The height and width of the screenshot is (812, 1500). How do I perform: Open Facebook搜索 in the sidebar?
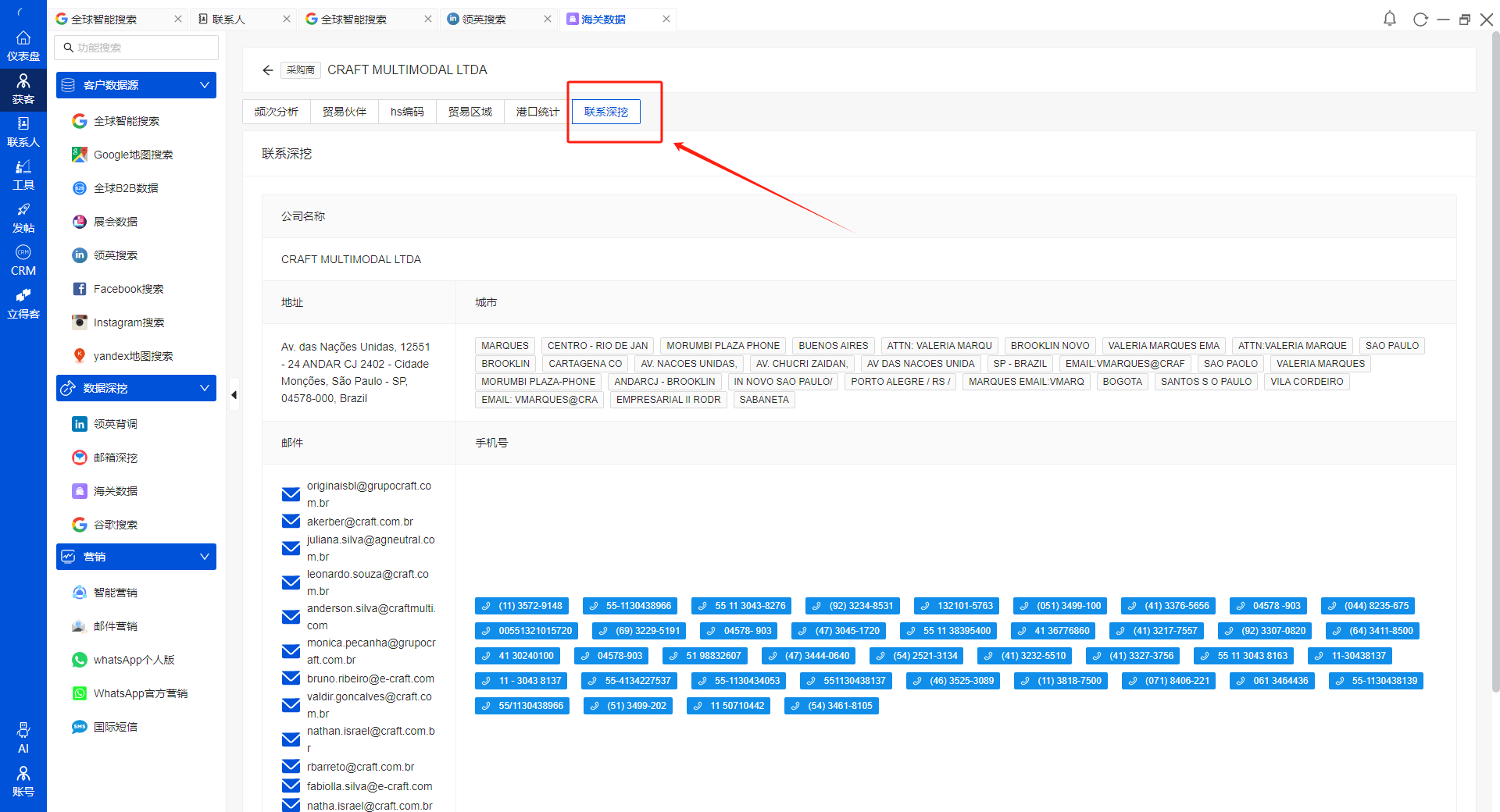pyautogui.click(x=128, y=289)
